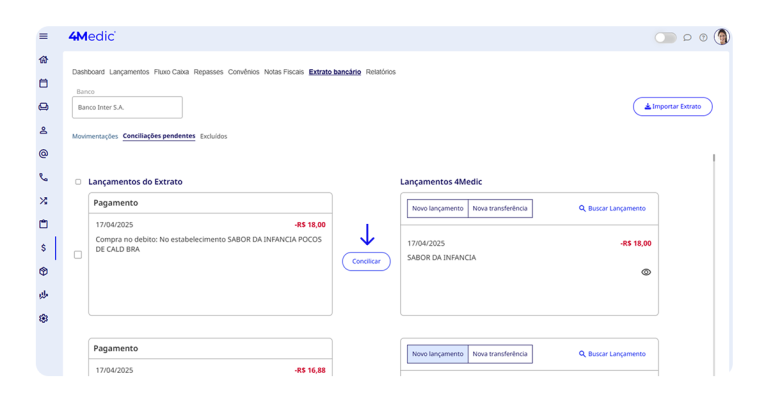The height and width of the screenshot is (403, 768).
Task: Open the user avatar profile menu
Action: (x=722, y=37)
